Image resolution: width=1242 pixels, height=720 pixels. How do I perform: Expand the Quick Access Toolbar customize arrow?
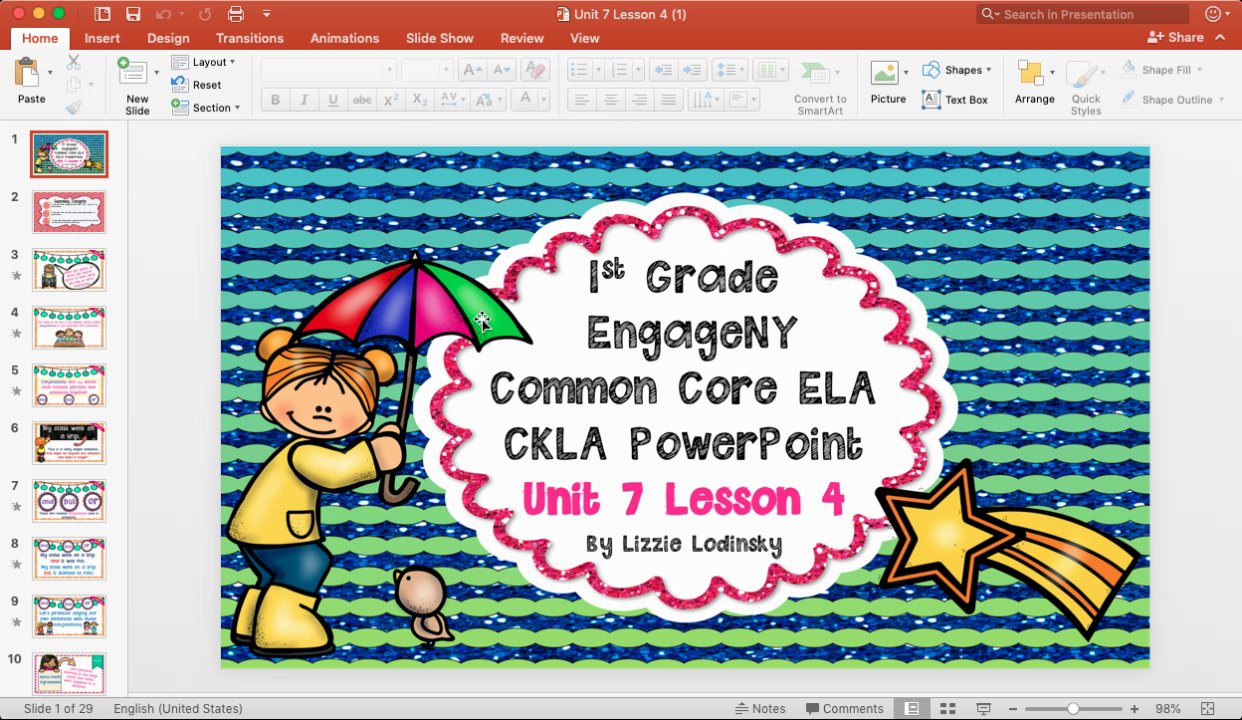point(266,14)
